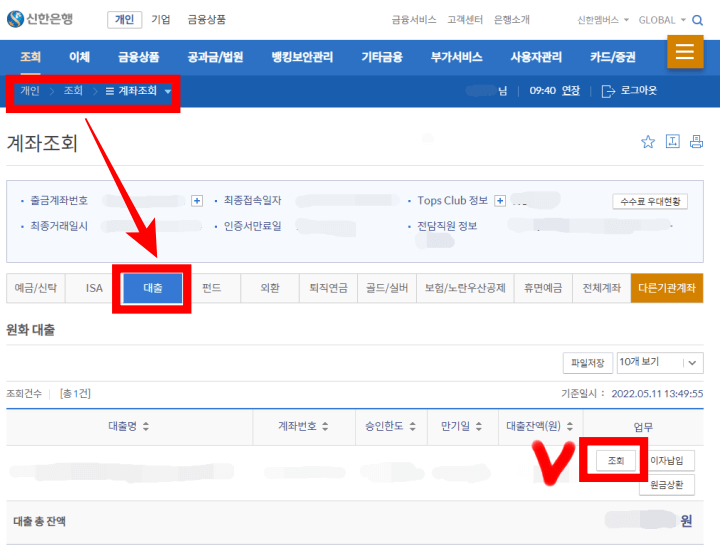Click the 고객센터 top link
The height and width of the screenshot is (556, 720).
pos(465,20)
